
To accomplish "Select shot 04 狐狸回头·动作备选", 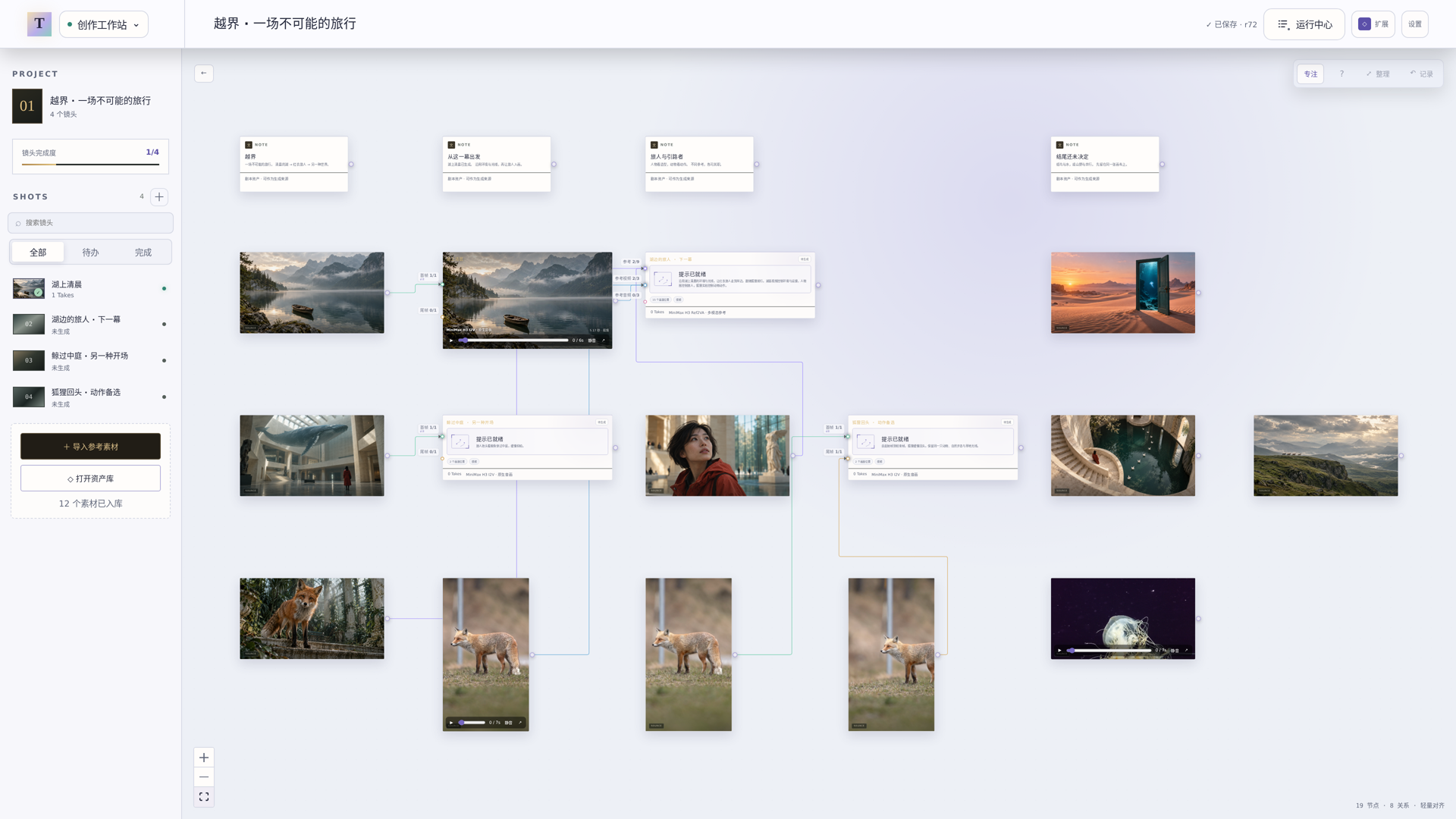I will 90,397.
